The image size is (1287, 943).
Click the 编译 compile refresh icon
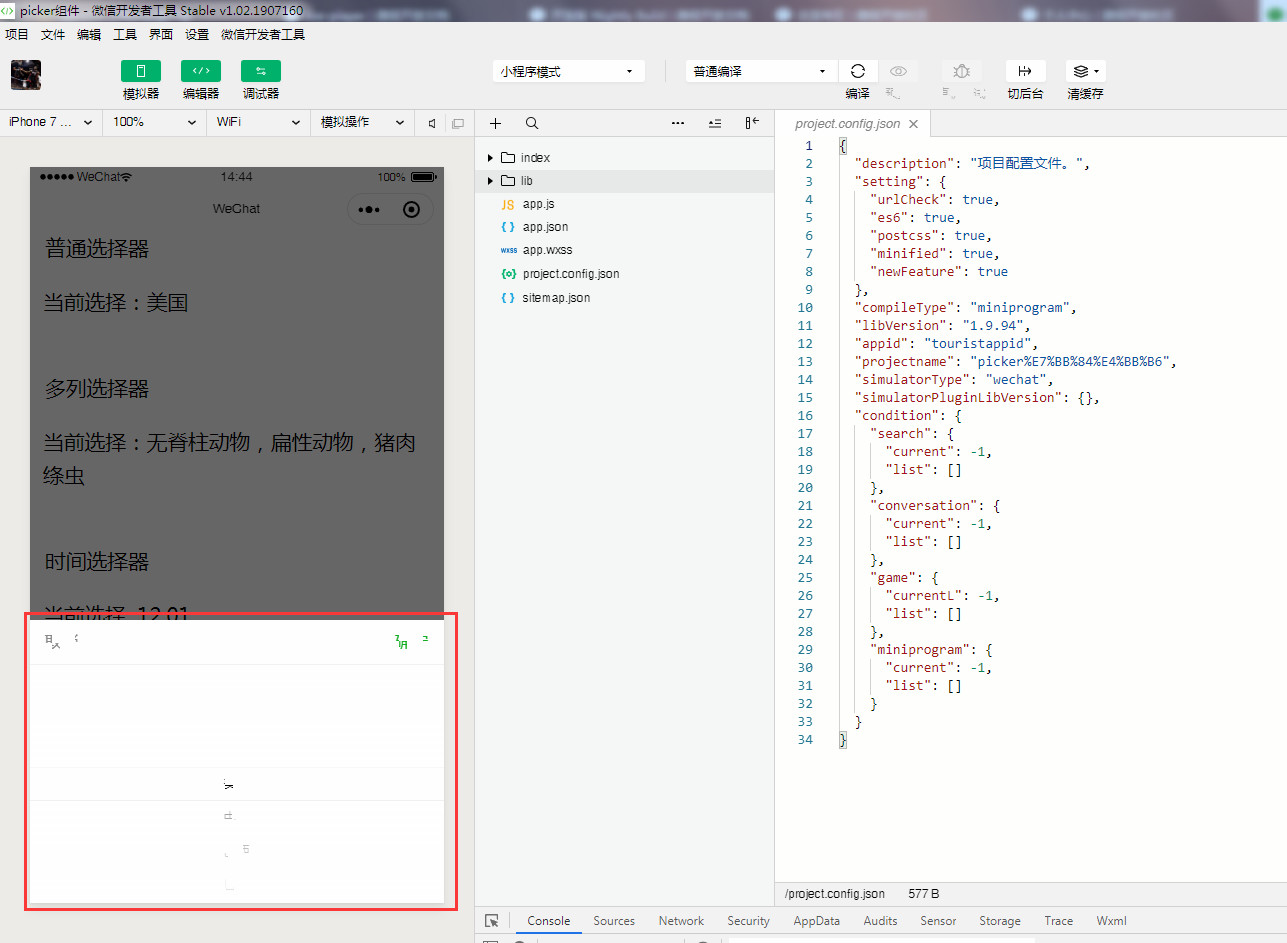click(857, 71)
